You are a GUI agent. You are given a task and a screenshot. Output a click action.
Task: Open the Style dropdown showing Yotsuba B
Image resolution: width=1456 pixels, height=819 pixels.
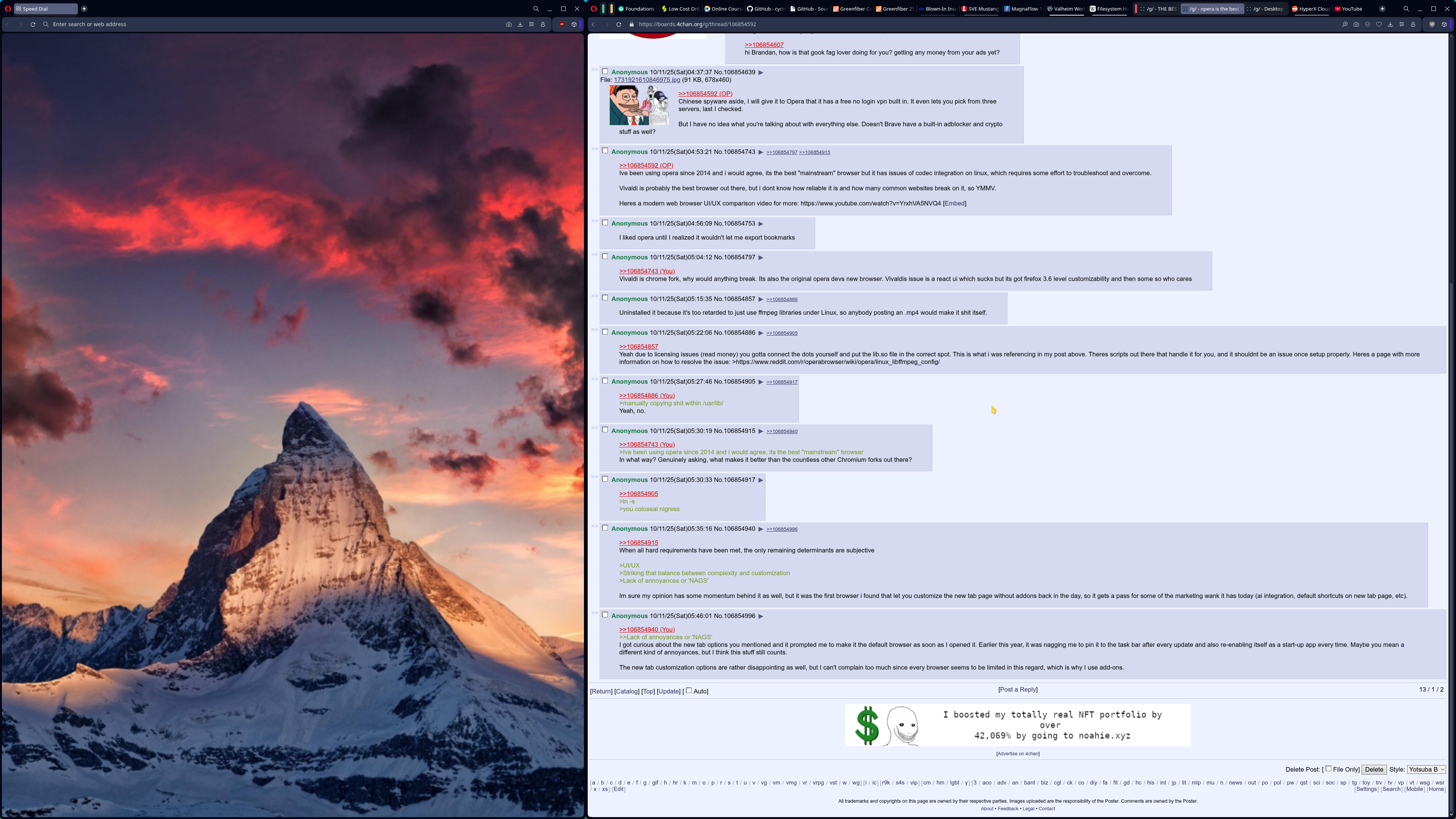point(1426,769)
